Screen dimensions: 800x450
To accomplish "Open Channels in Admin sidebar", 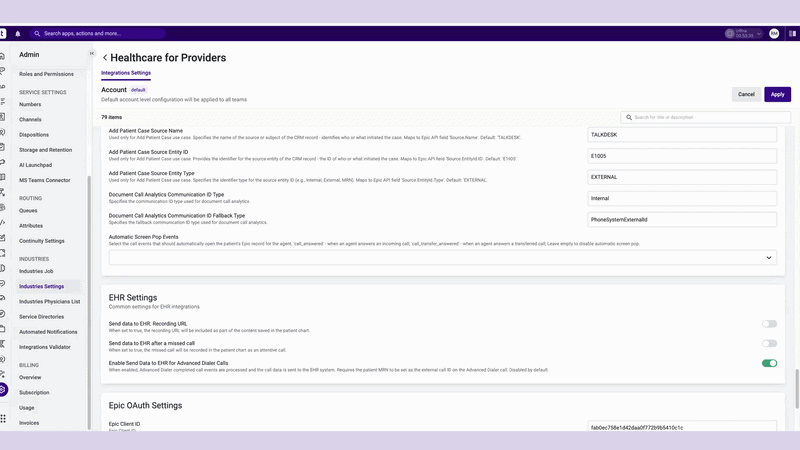I will [30, 119].
